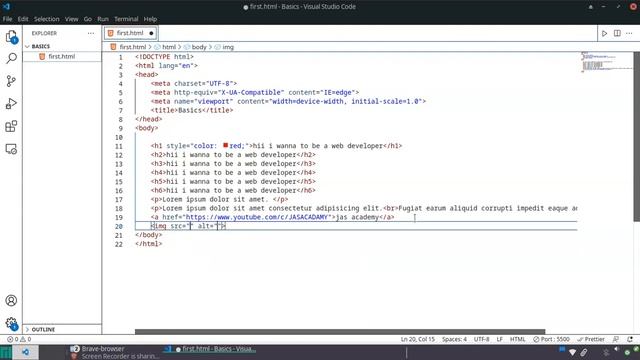Open the Run and Debug view
640x360 pixels.
click(11, 104)
